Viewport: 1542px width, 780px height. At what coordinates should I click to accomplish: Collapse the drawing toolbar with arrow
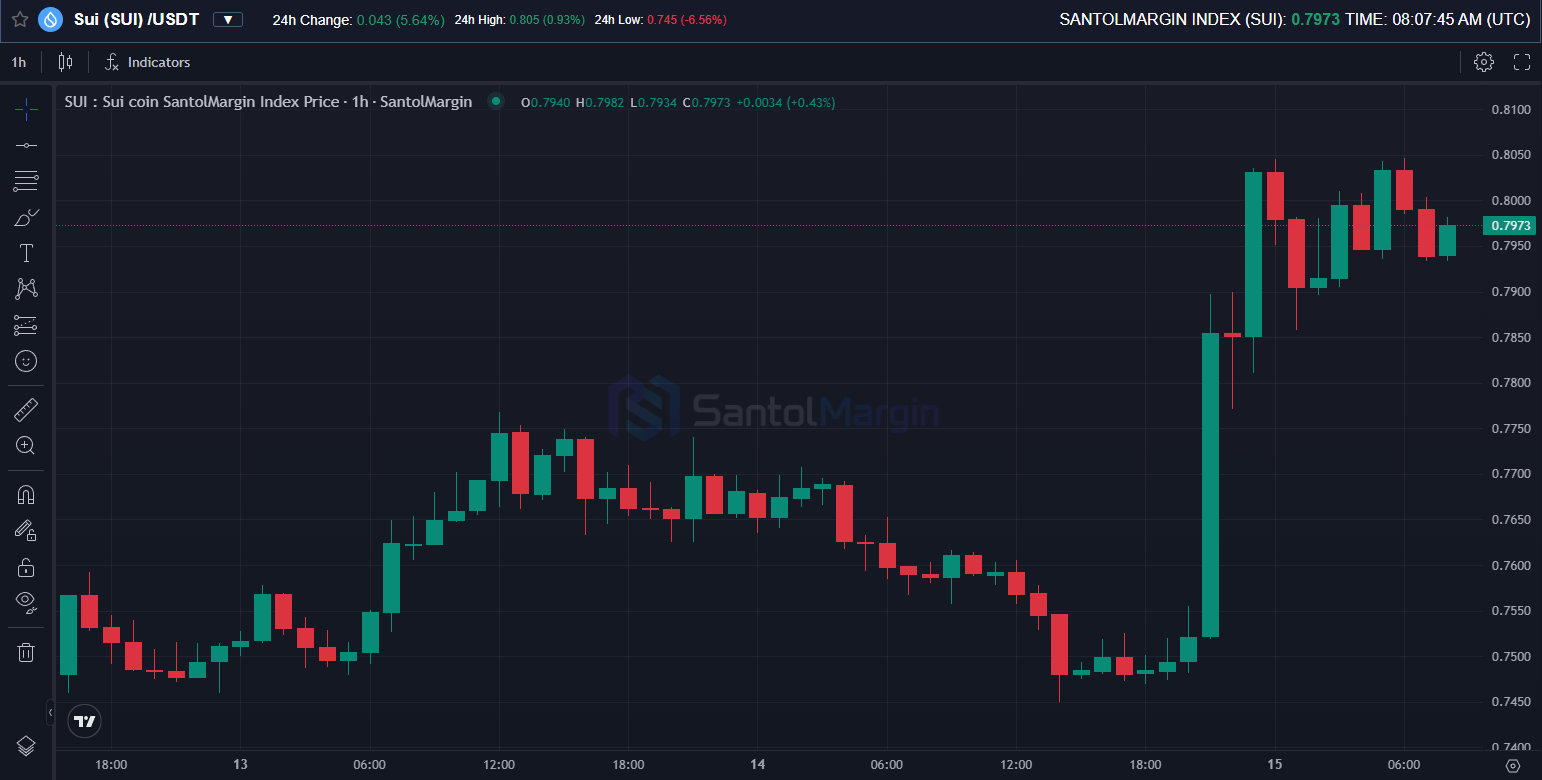coord(50,712)
